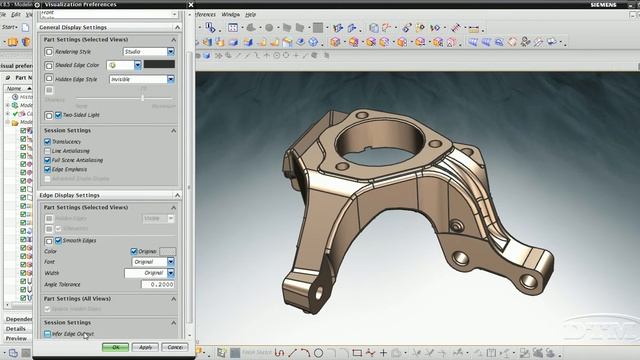Open the Hidden Edge Style dropdown showing Invisible

(171, 79)
